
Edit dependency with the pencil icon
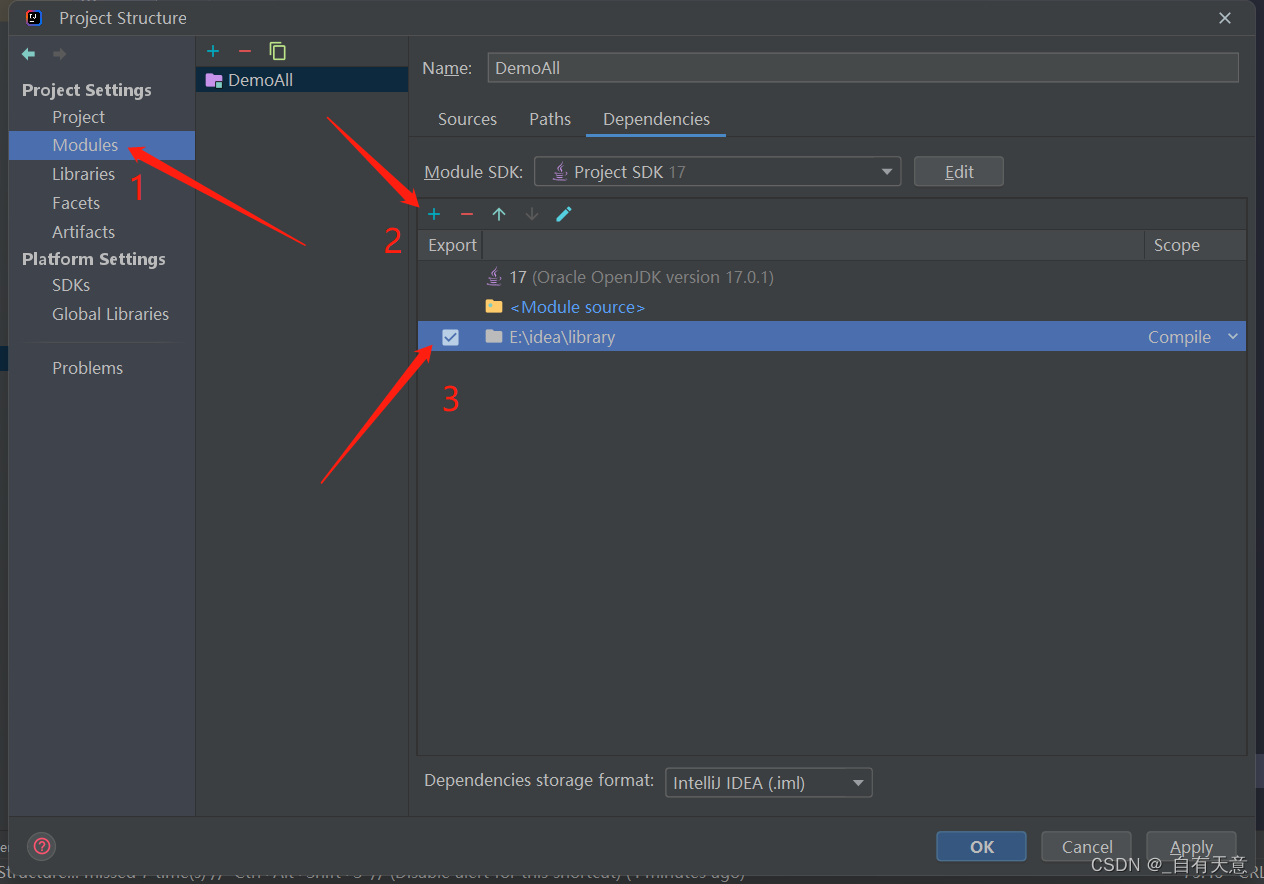564,214
